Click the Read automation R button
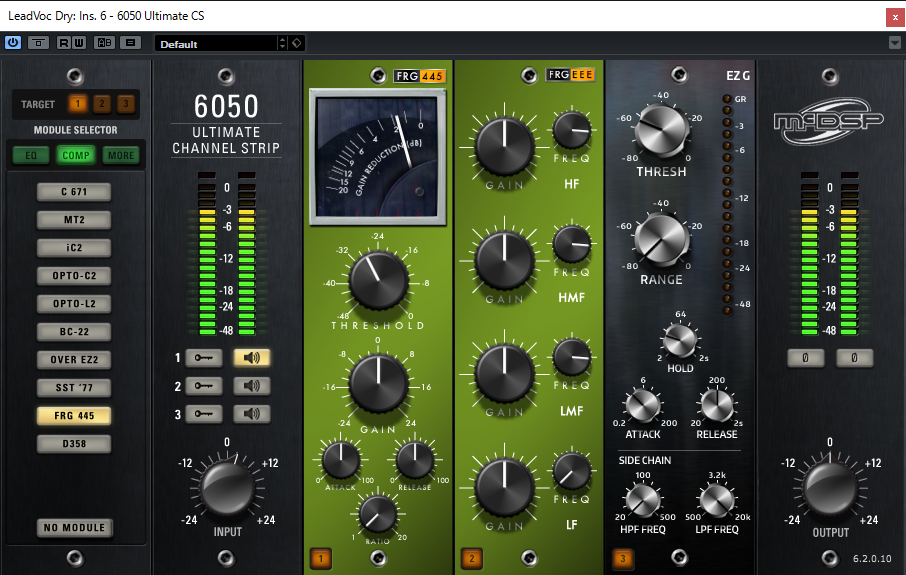The image size is (906, 575). (x=64, y=43)
